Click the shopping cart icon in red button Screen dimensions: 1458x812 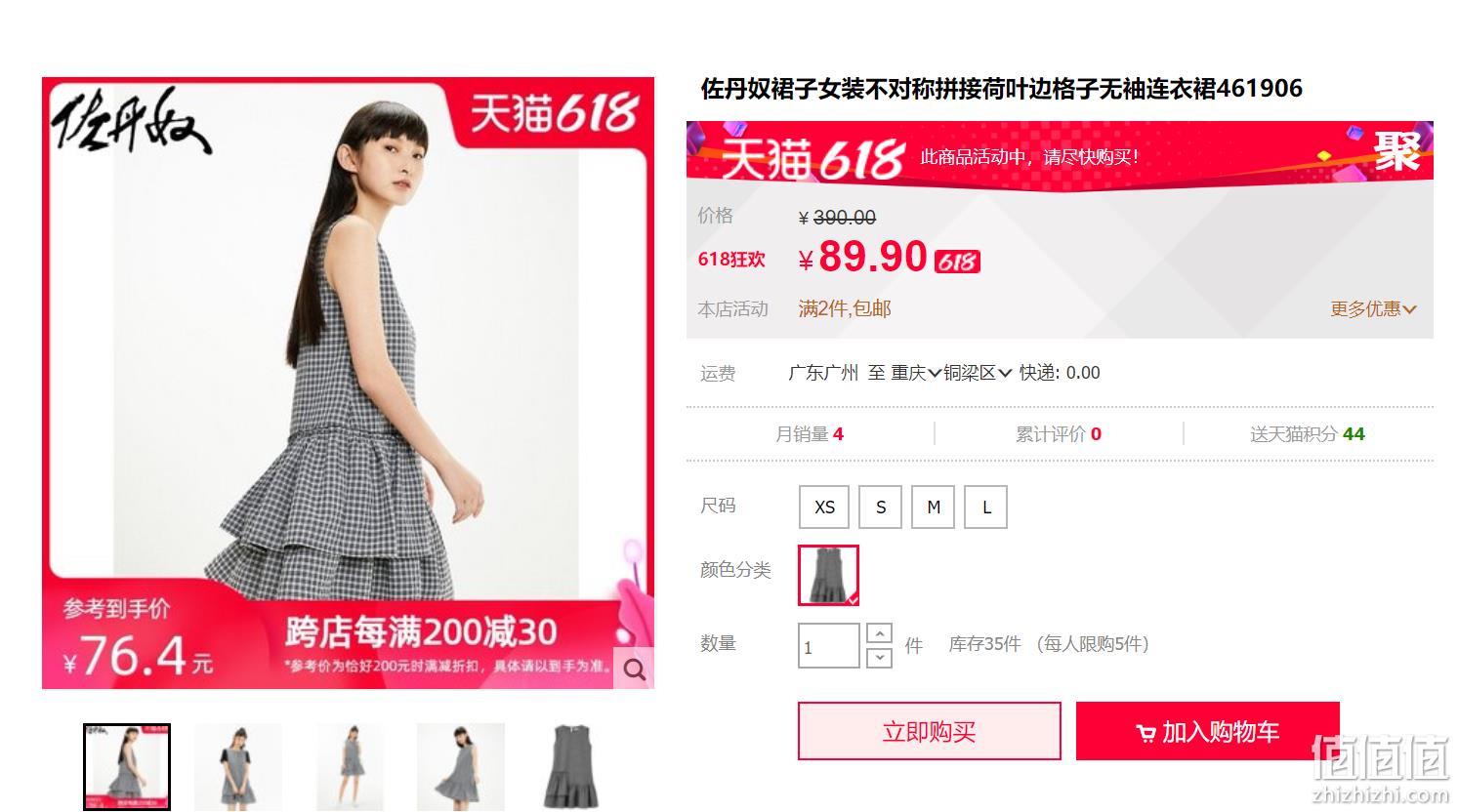pyautogui.click(x=1146, y=733)
